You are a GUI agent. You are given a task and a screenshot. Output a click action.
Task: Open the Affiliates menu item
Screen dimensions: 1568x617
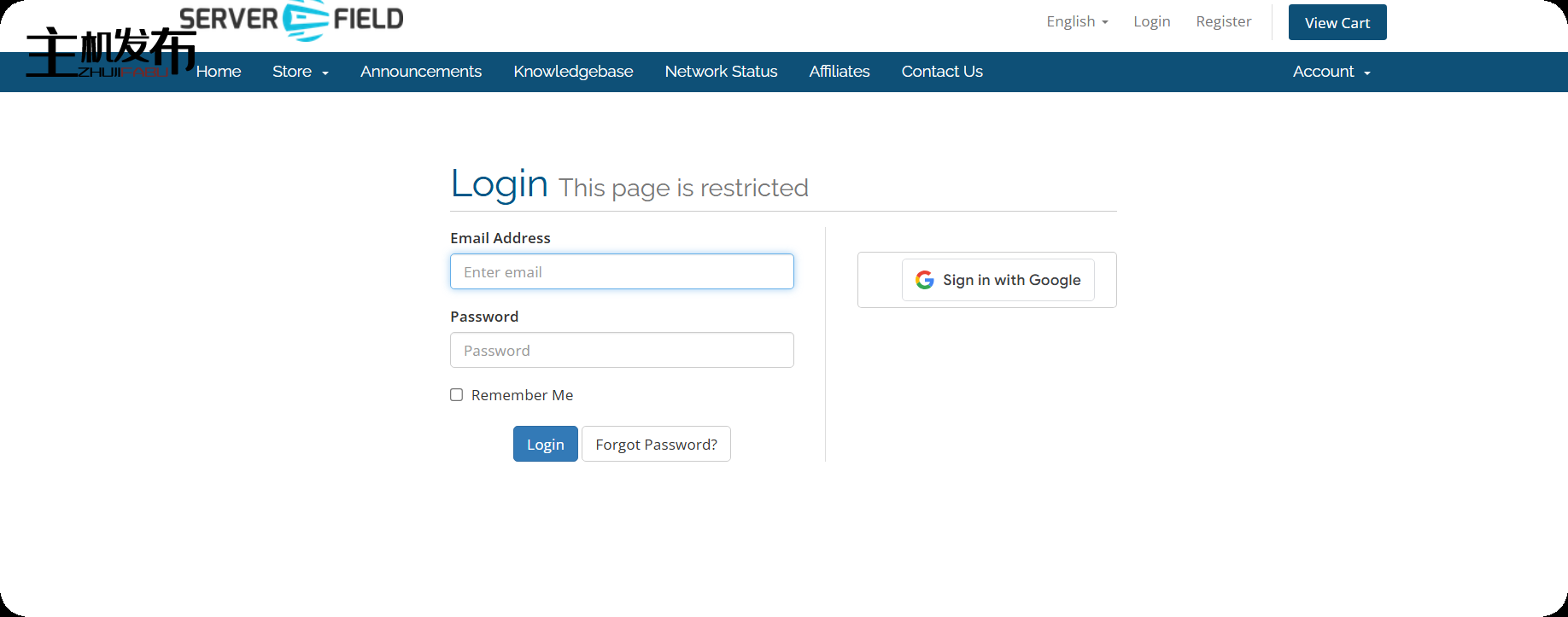pyautogui.click(x=840, y=72)
